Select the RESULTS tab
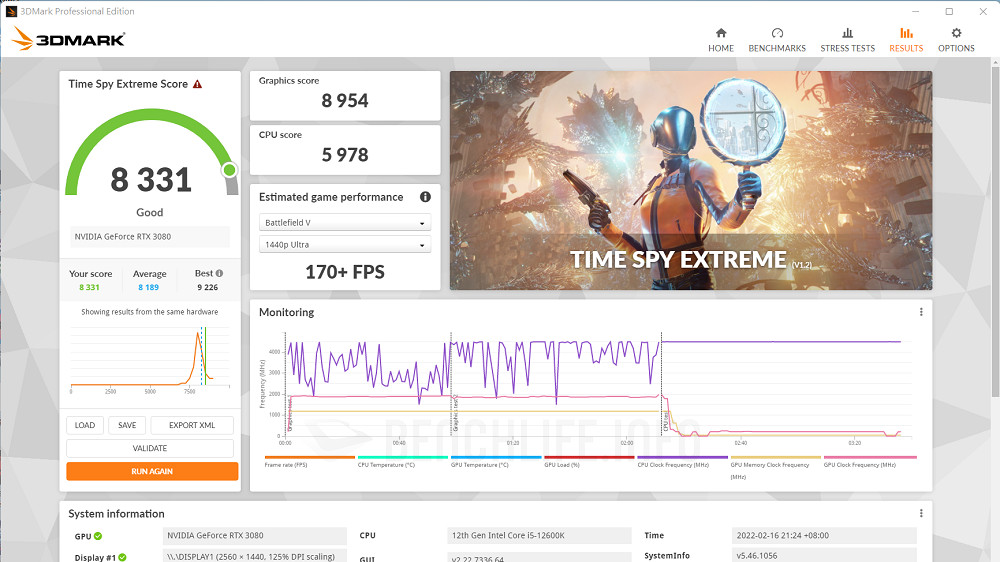The height and width of the screenshot is (562, 1000). [906, 40]
